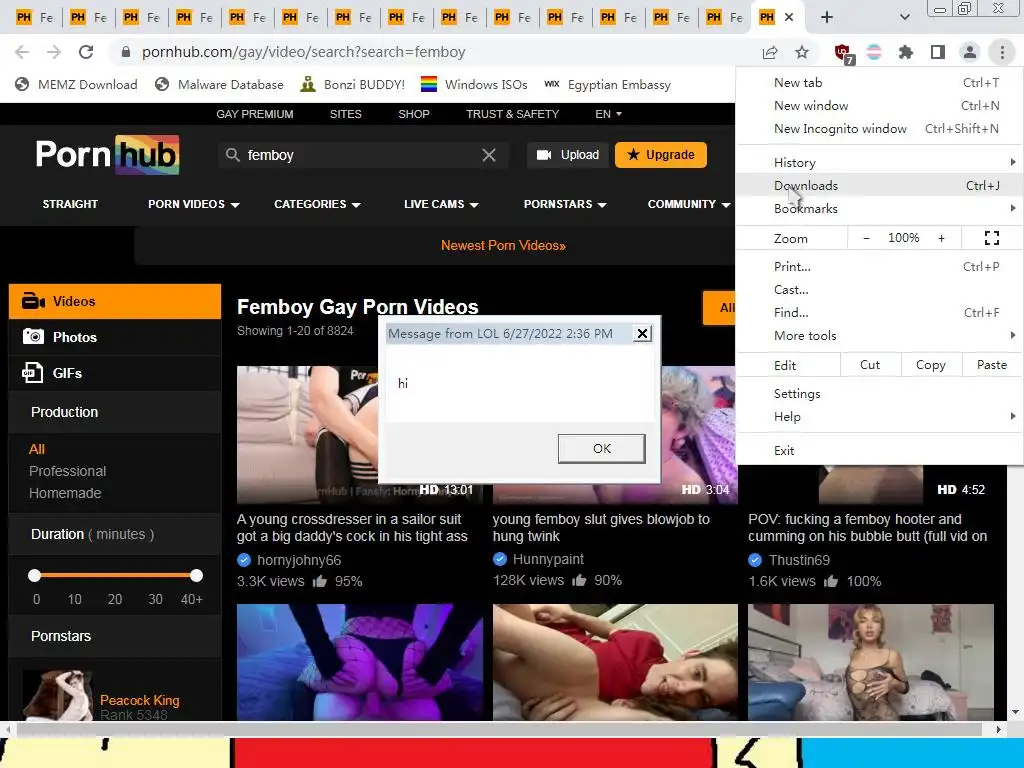Open the tab search chevron
Viewport: 1024px width, 768px height.
point(904,18)
